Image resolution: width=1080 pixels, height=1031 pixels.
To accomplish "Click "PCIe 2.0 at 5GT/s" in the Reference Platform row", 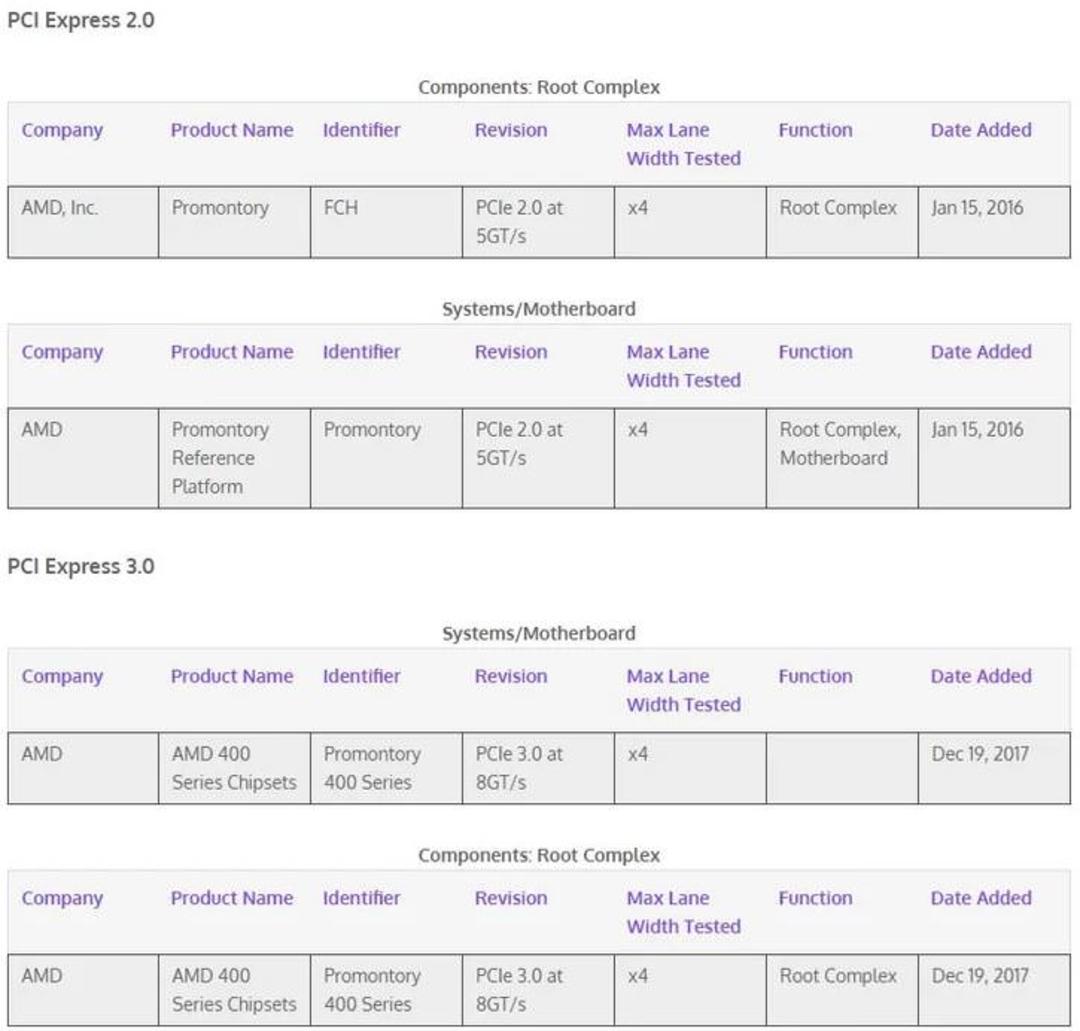I will point(519,444).
